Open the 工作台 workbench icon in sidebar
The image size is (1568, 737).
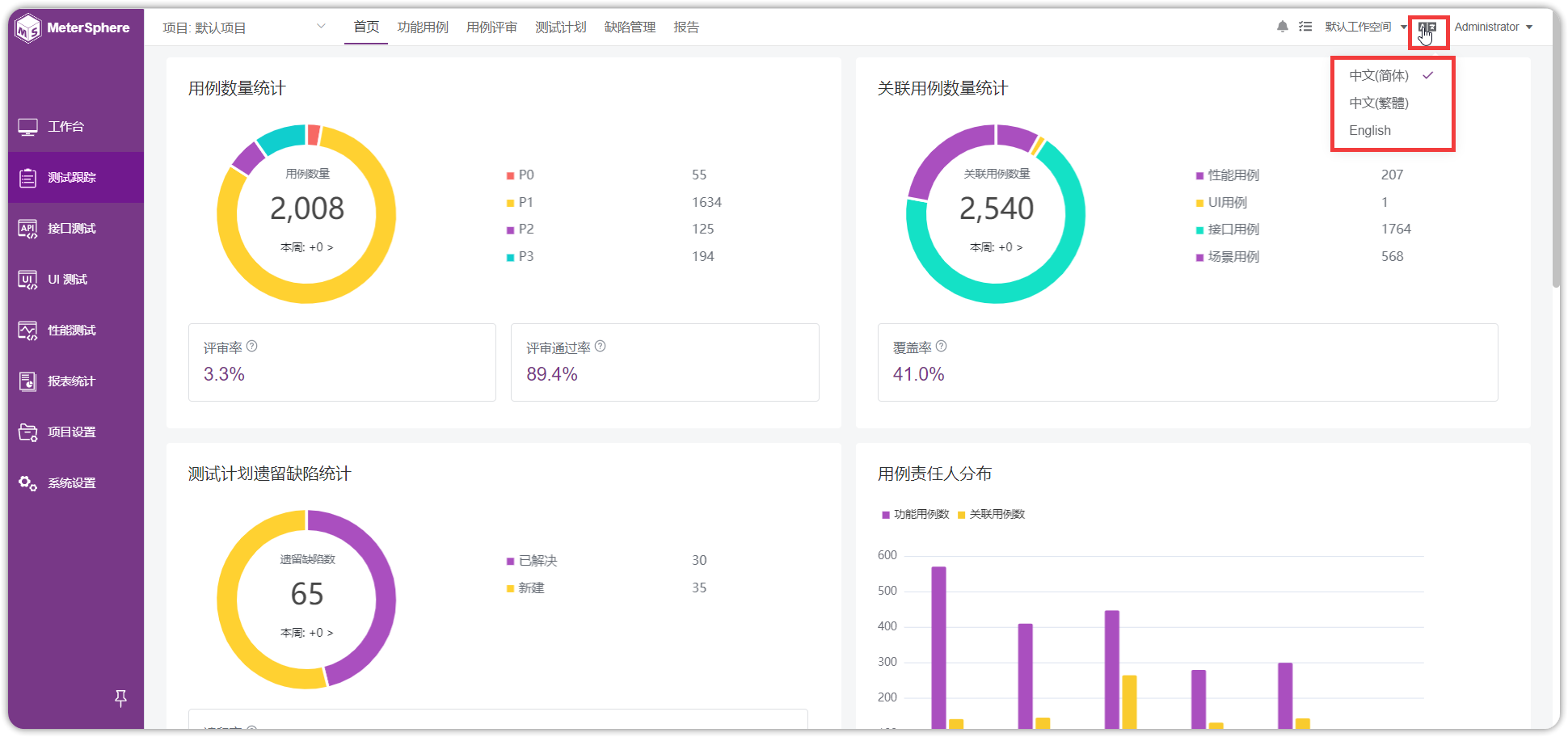point(28,127)
